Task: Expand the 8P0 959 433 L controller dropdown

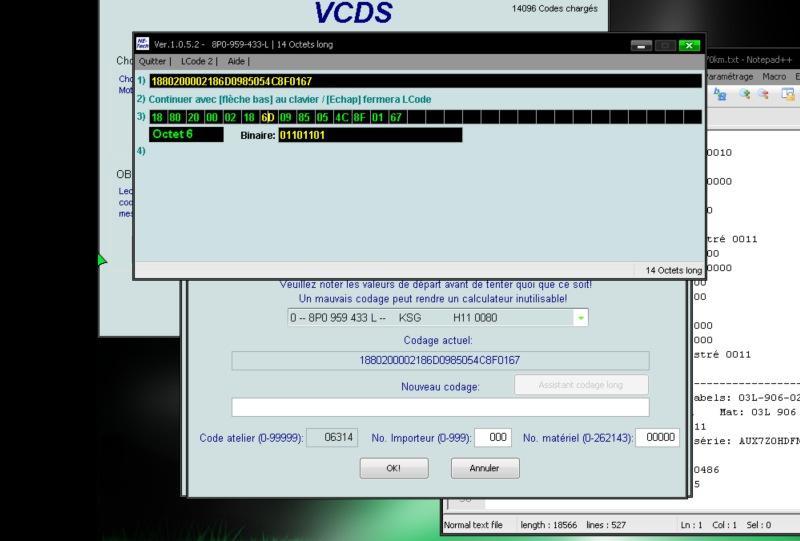Action: tap(581, 317)
